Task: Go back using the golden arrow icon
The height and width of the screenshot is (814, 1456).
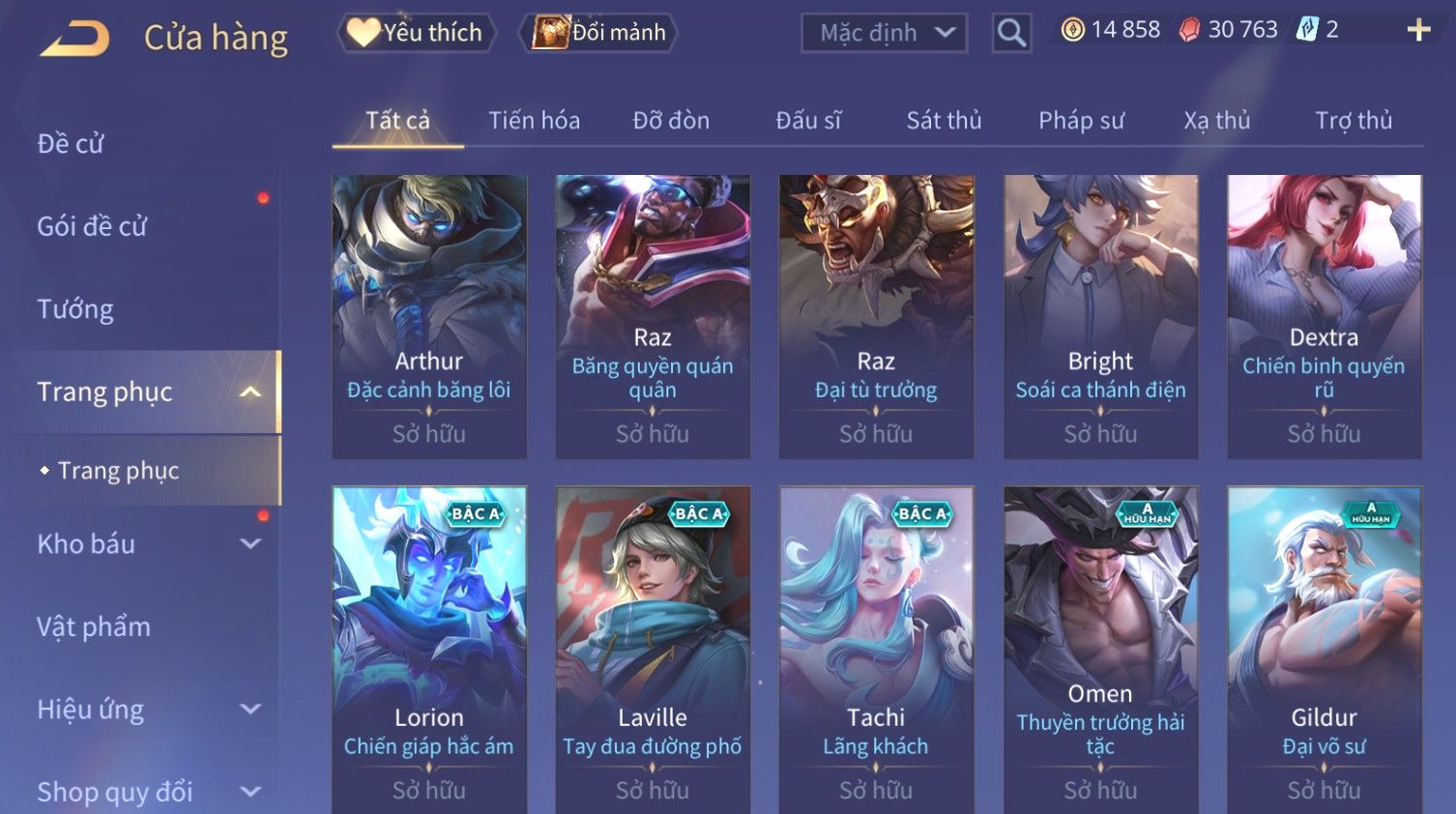Action: tap(75, 39)
